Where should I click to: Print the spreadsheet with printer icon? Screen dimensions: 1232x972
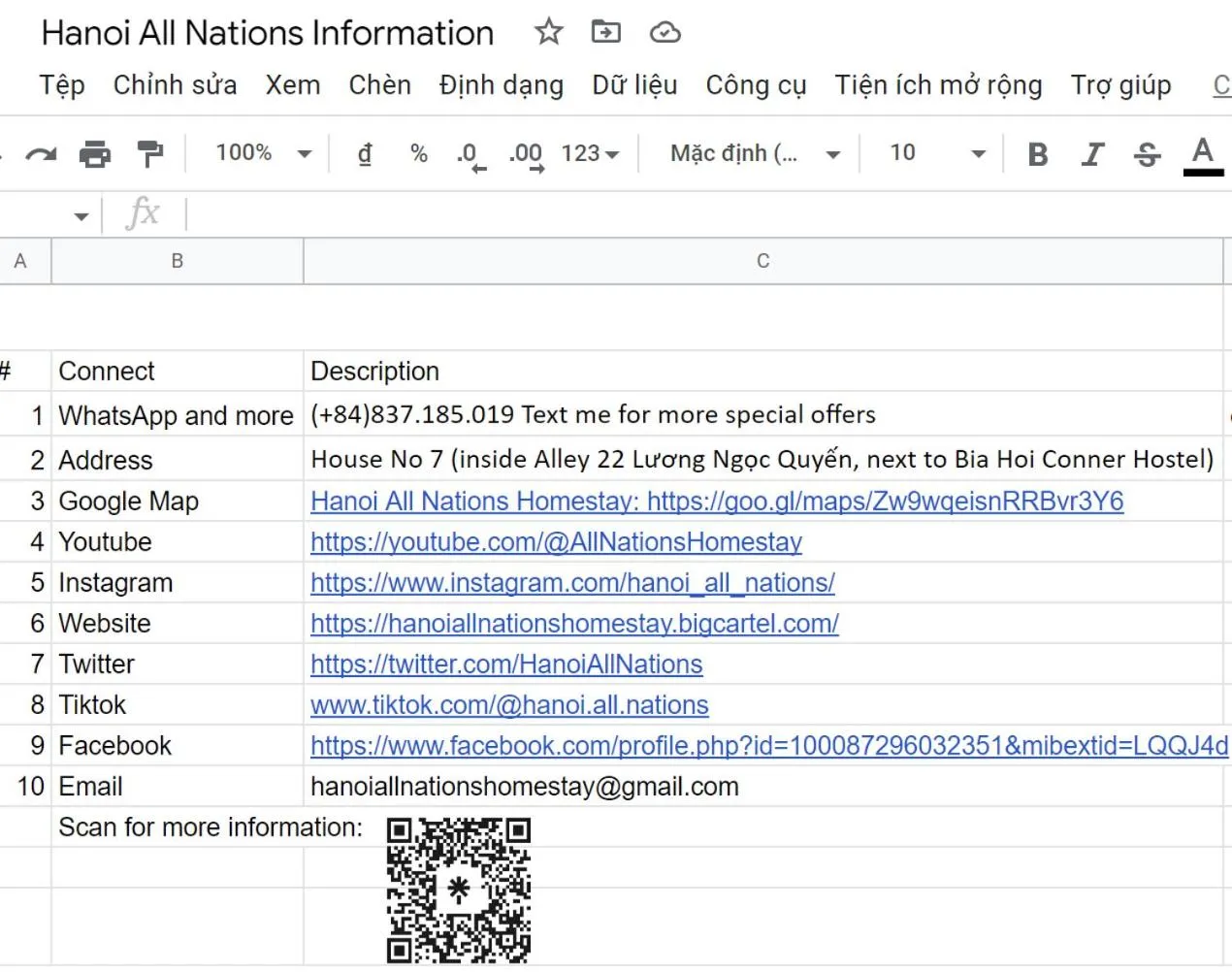pos(95,153)
